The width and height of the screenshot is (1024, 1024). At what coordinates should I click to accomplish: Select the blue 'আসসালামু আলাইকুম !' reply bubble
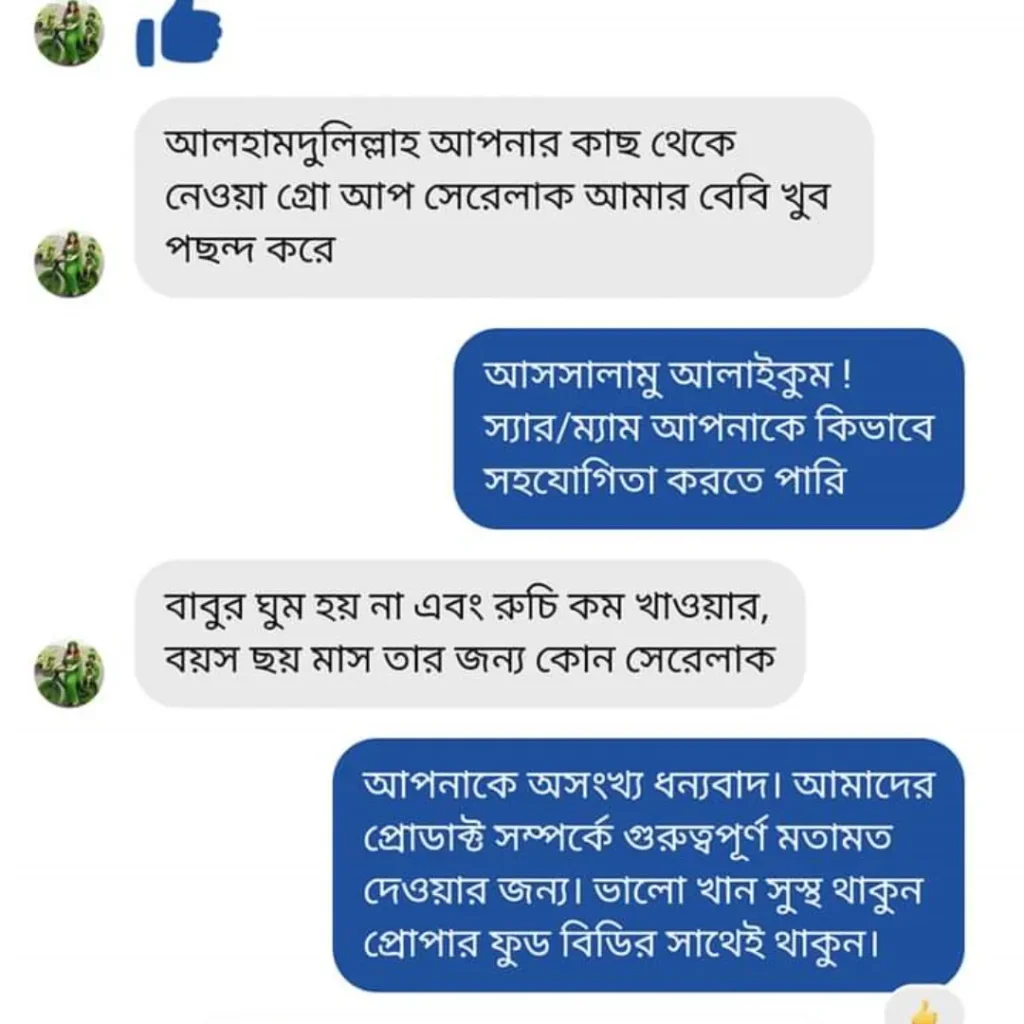pos(708,428)
